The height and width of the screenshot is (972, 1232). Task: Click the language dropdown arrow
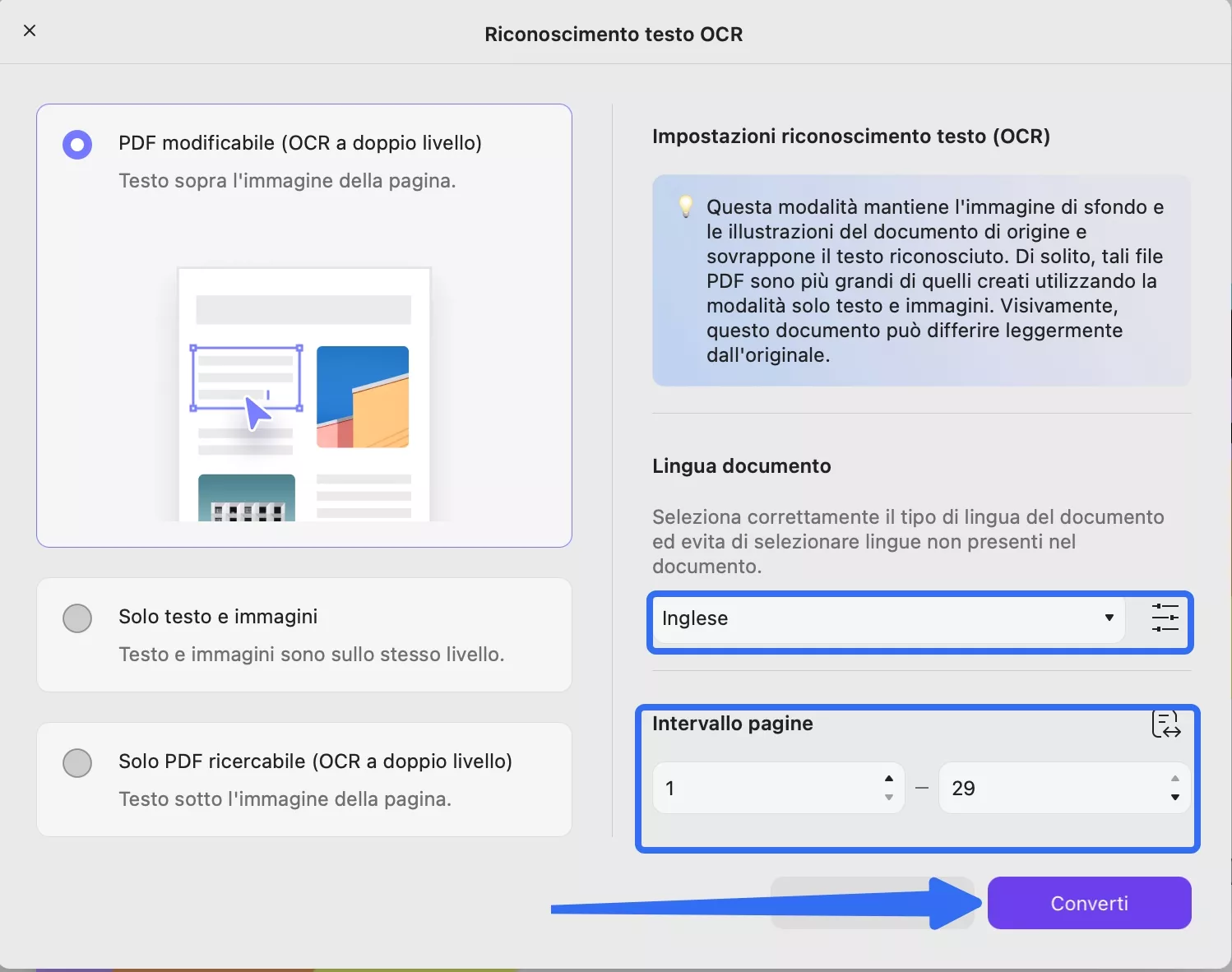click(x=1109, y=618)
